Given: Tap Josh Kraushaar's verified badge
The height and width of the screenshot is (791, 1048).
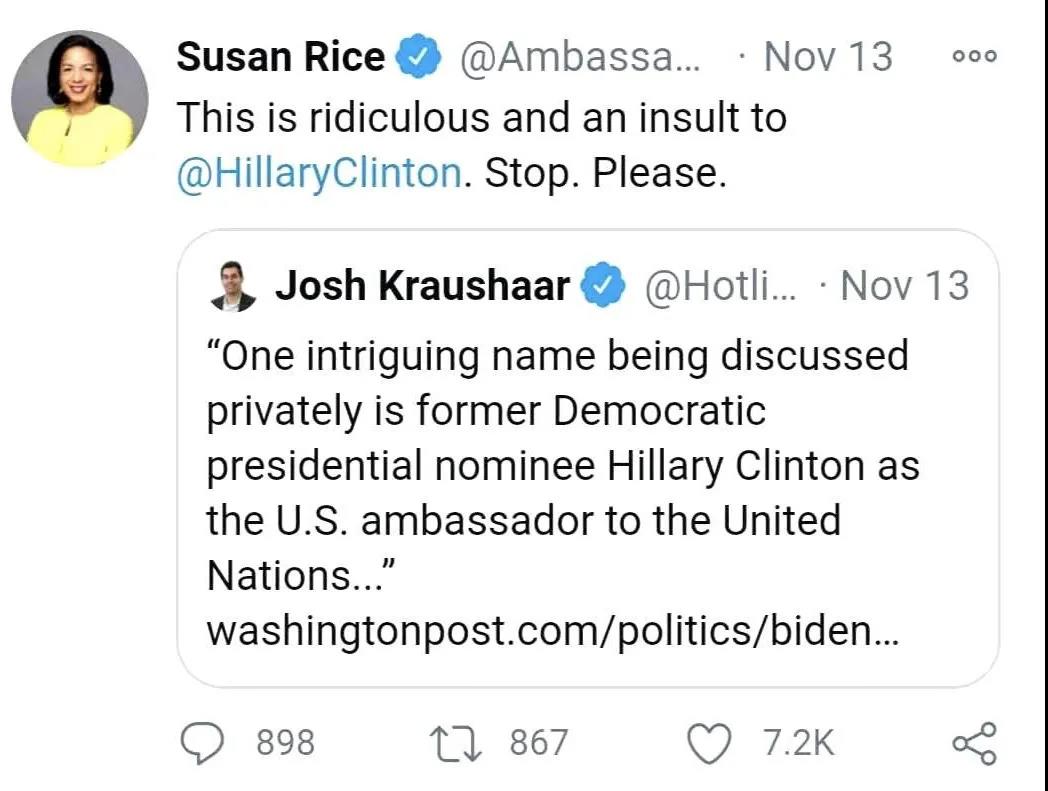Looking at the screenshot, I should click(x=602, y=285).
